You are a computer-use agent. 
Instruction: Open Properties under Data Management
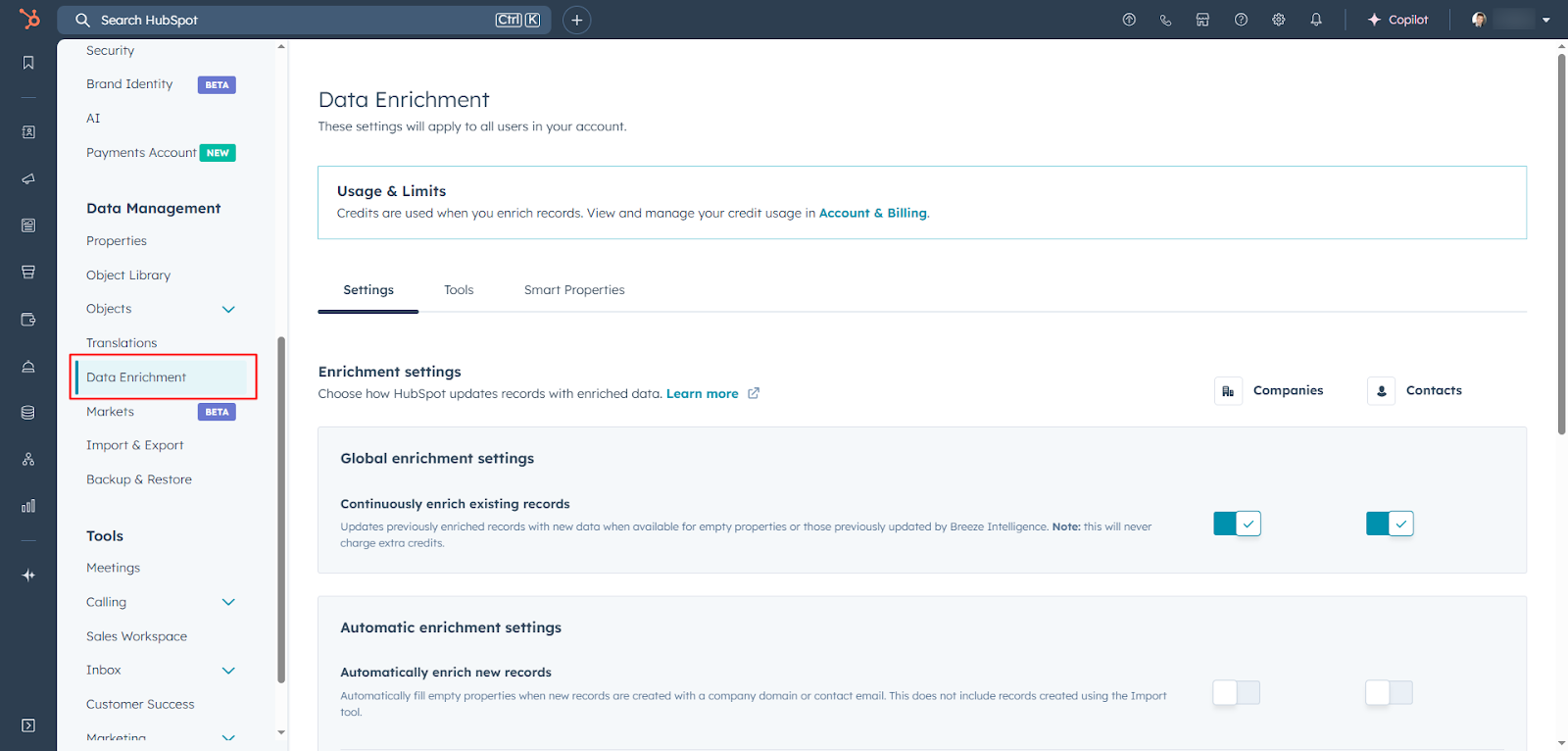[117, 241]
